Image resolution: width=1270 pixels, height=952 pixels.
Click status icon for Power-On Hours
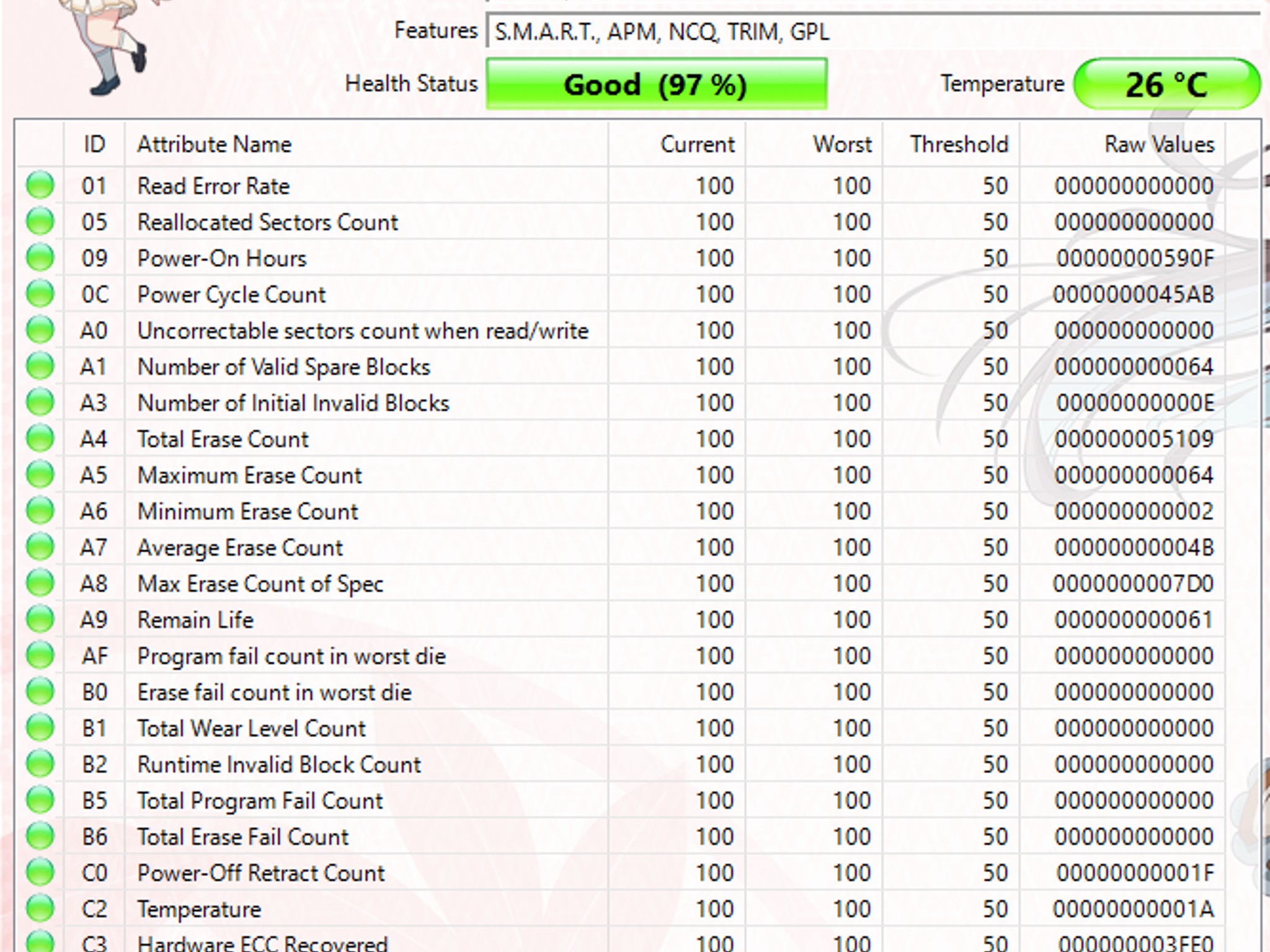click(x=40, y=258)
